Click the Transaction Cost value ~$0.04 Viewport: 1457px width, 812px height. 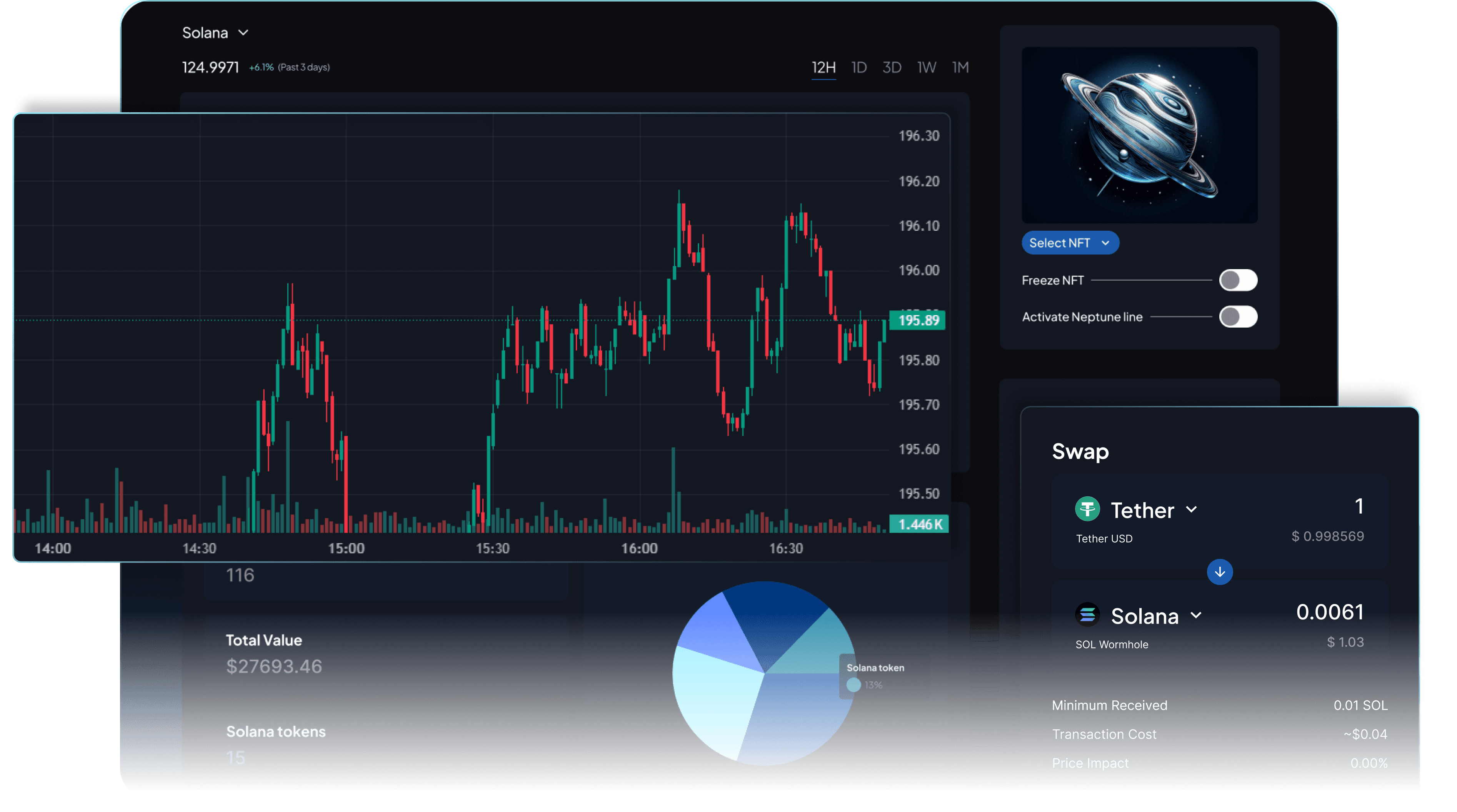coord(1365,734)
